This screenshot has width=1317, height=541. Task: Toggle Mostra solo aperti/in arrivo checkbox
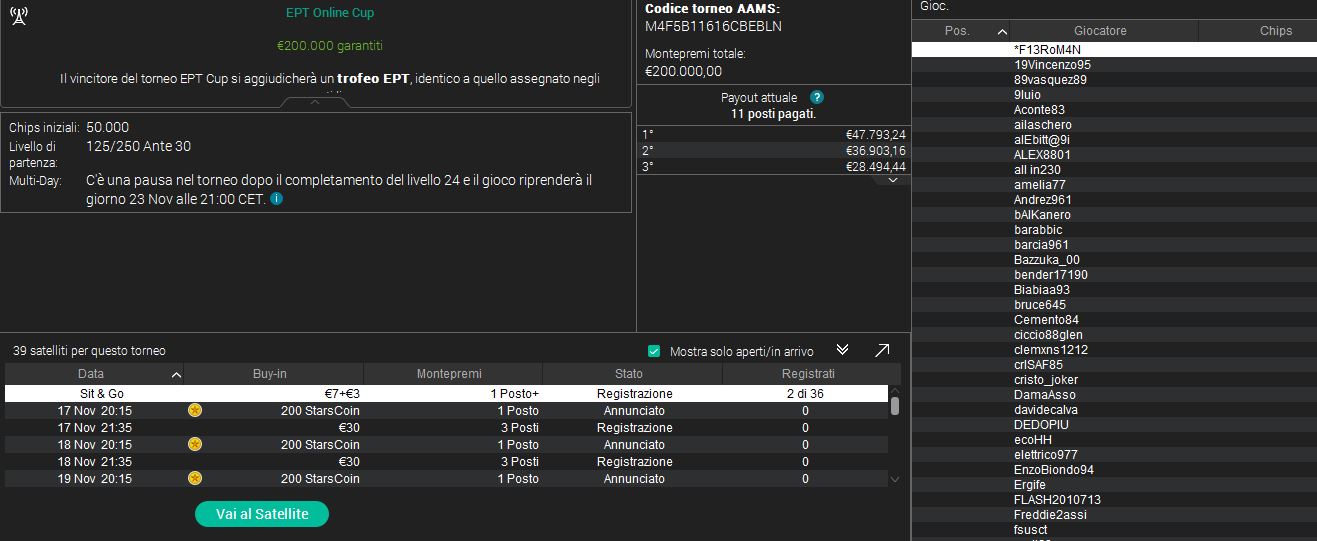tap(654, 351)
